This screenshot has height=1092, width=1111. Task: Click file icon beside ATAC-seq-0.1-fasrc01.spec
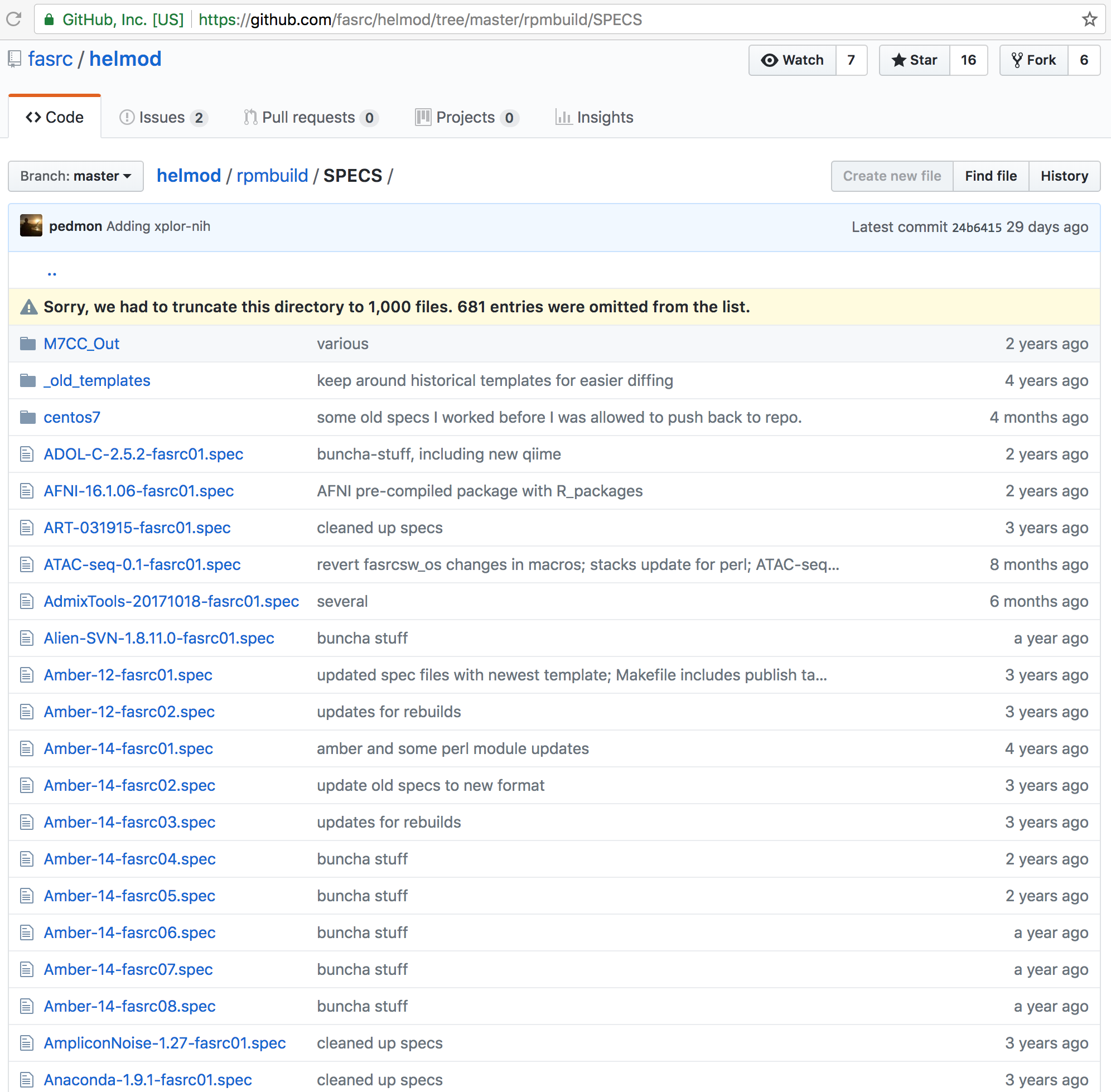[27, 564]
